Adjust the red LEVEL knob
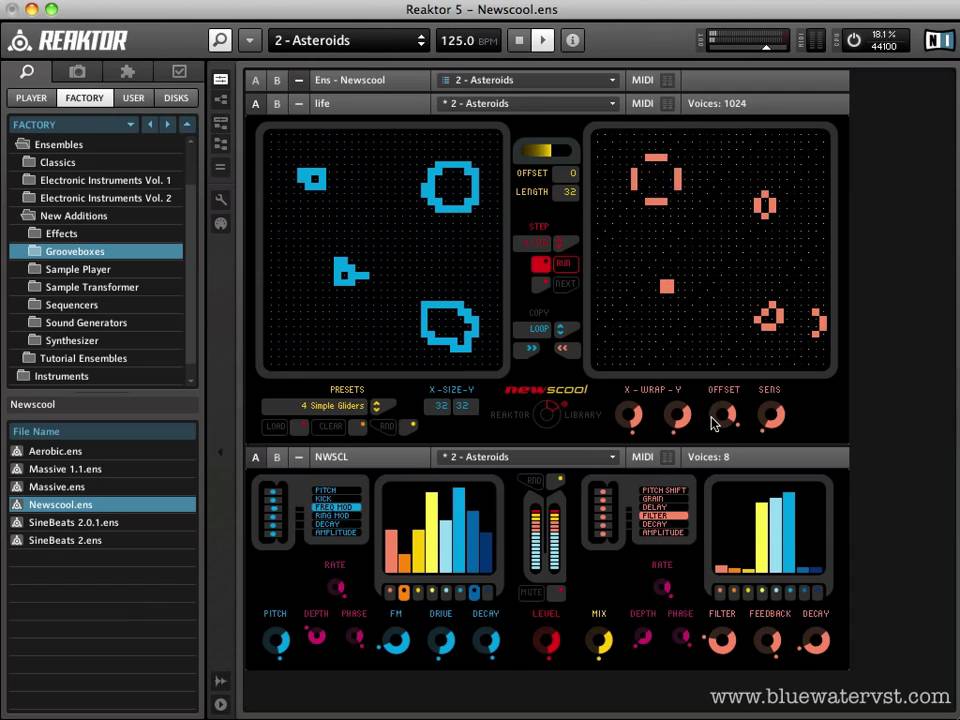Image resolution: width=960 pixels, height=720 pixels. click(546, 640)
